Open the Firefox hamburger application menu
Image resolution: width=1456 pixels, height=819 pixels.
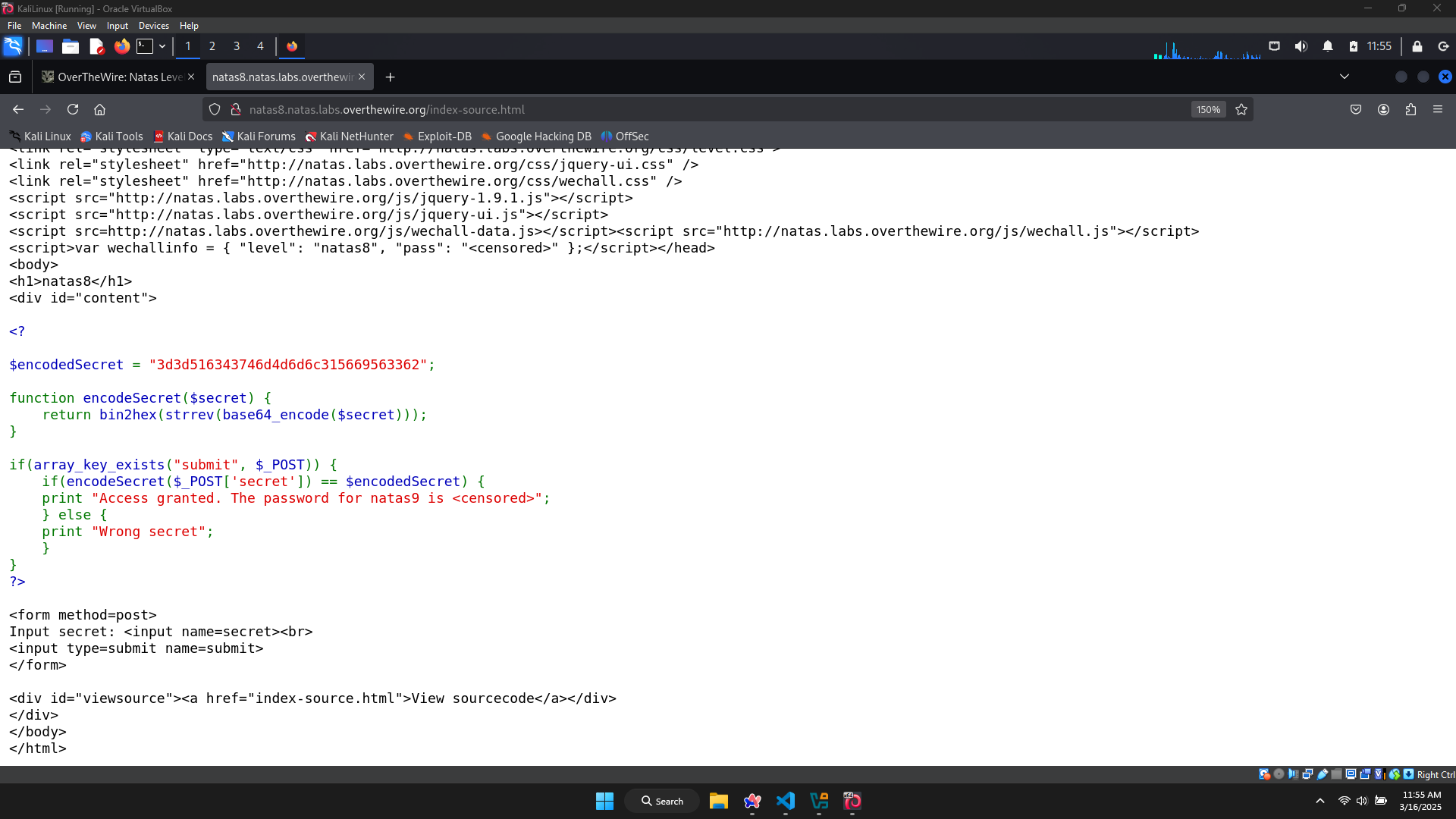pyautogui.click(x=1438, y=110)
